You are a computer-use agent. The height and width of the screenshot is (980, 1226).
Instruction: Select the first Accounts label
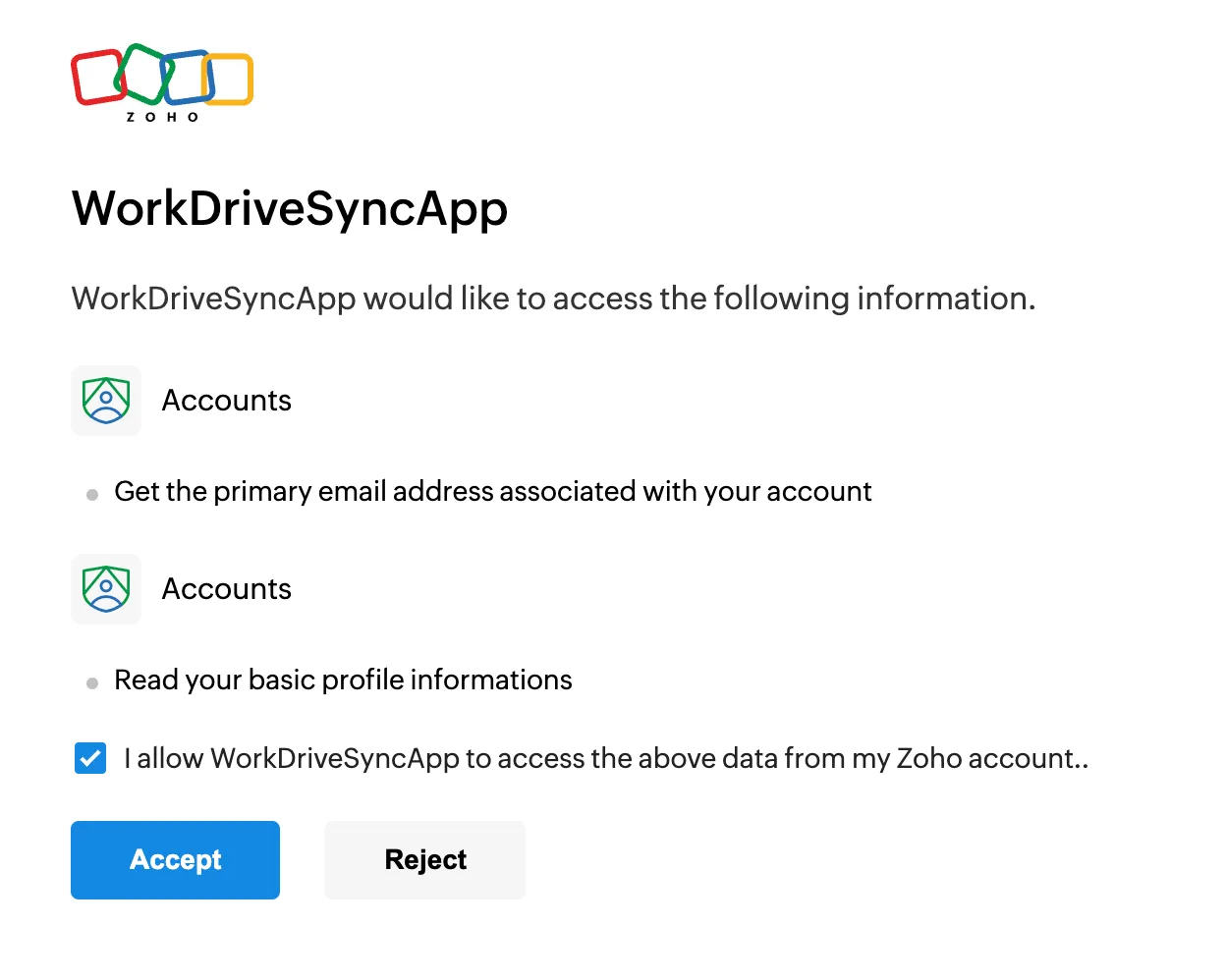coord(226,401)
